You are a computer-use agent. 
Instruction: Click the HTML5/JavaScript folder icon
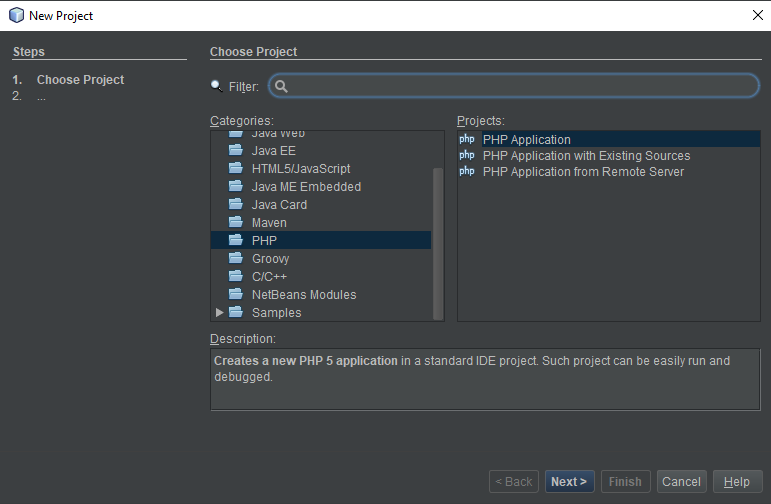(236, 168)
